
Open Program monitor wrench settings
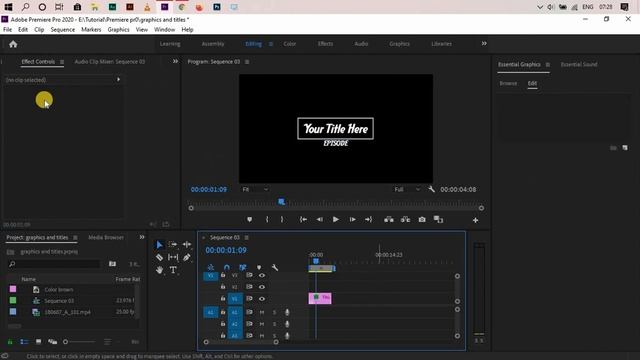point(431,189)
